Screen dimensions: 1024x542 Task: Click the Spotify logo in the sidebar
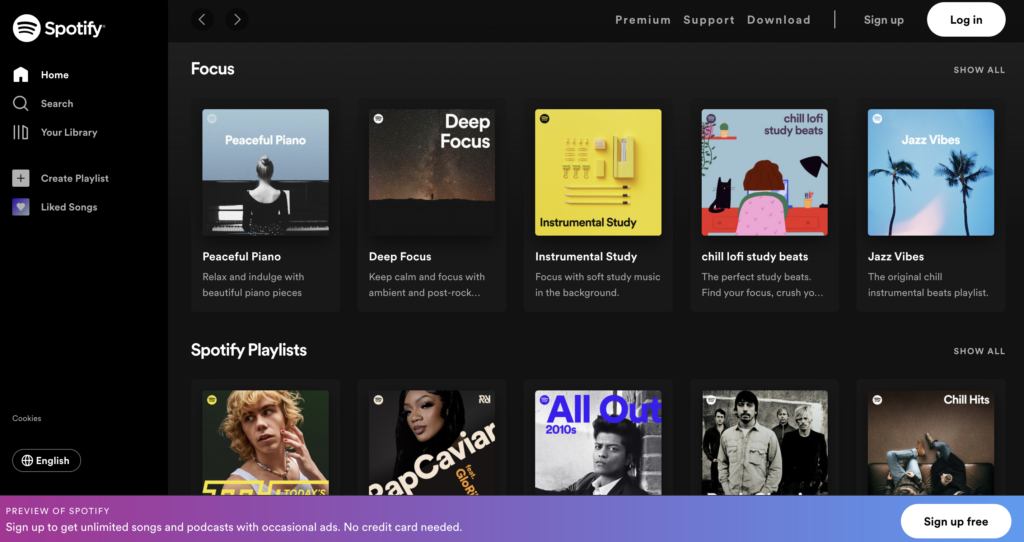pos(59,28)
